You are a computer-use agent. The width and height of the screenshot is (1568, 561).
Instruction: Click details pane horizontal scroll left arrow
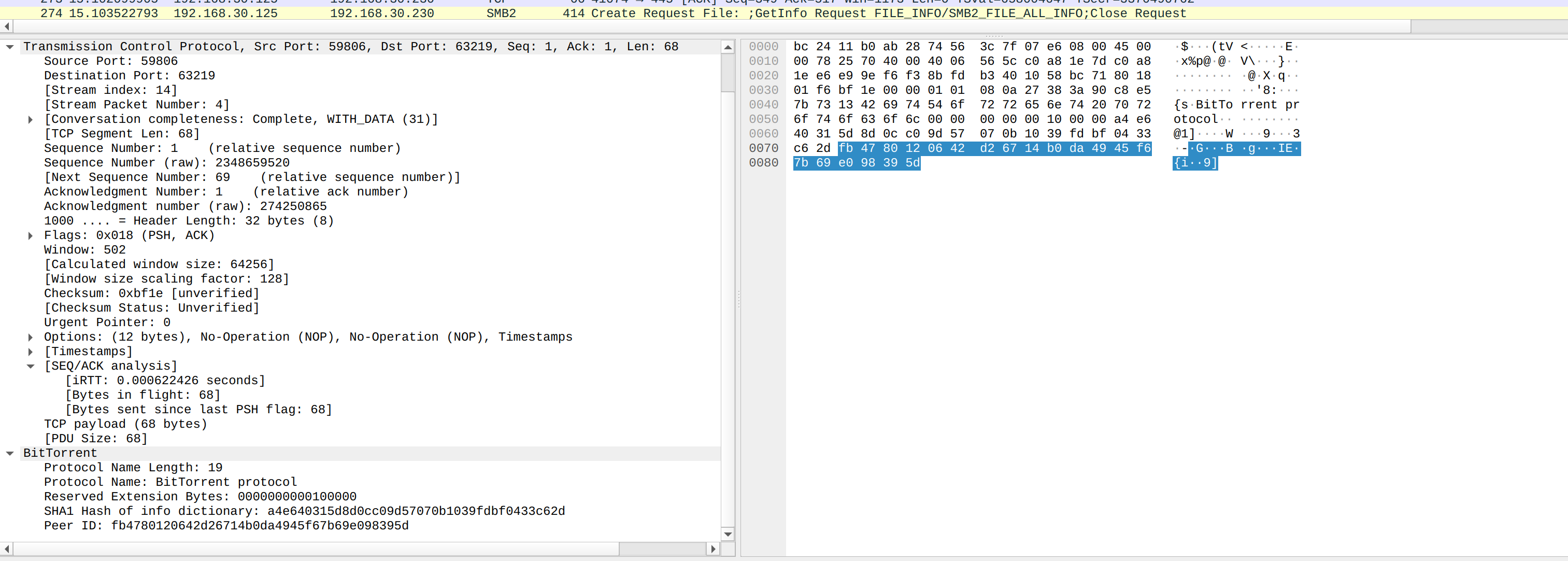(x=7, y=549)
